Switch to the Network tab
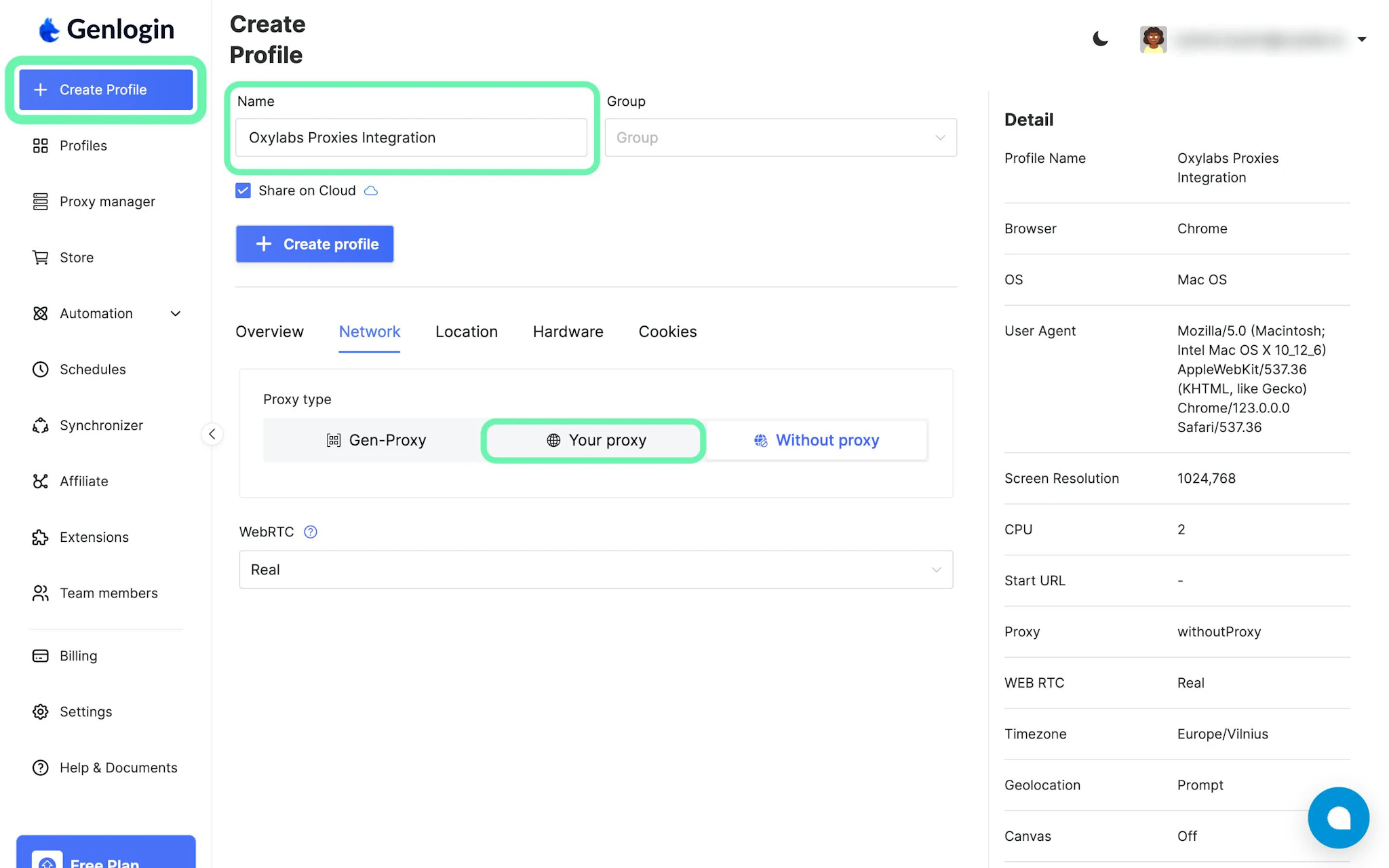 click(x=370, y=332)
